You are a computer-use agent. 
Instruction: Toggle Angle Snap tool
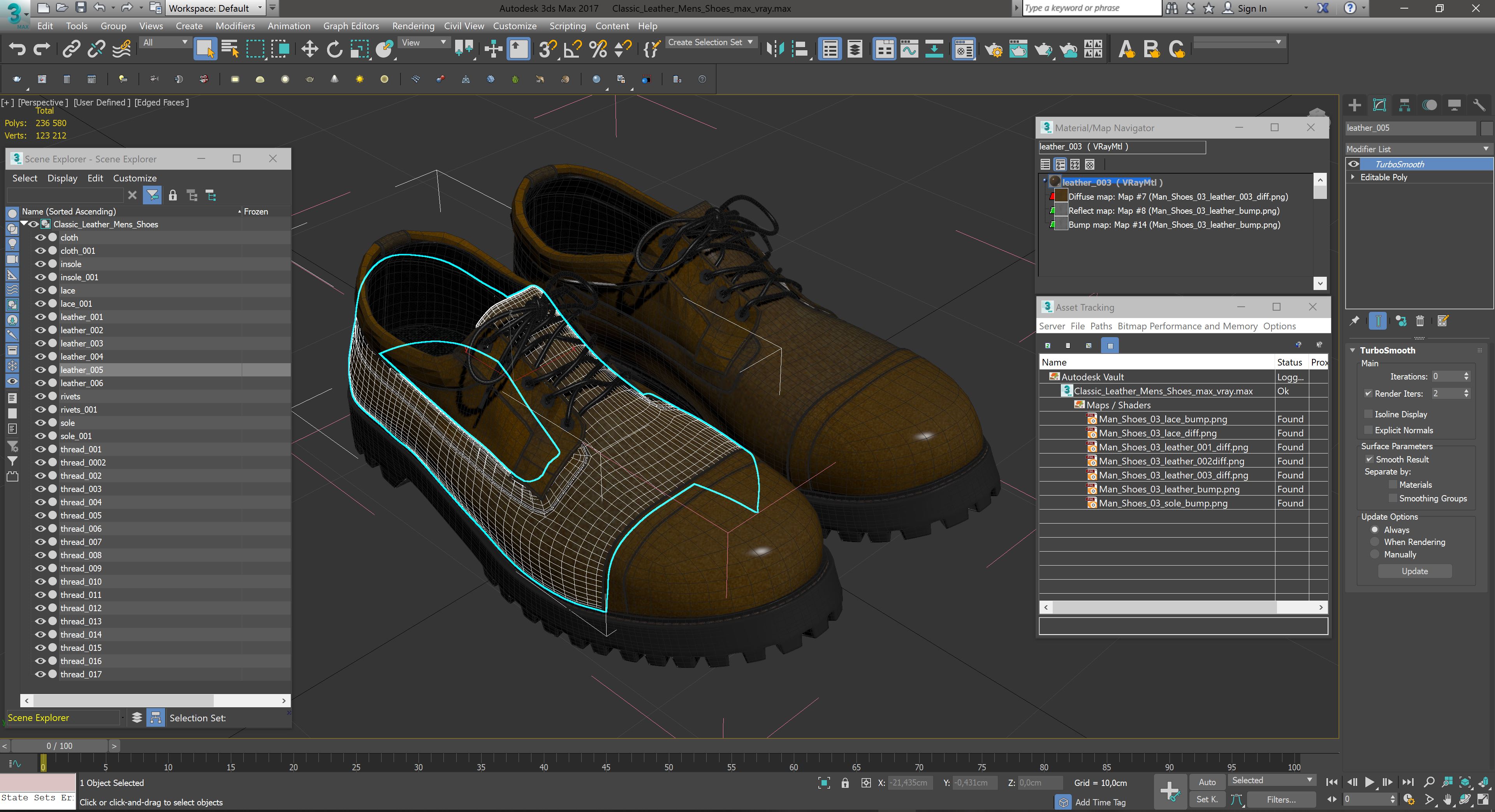pyautogui.click(x=572, y=49)
